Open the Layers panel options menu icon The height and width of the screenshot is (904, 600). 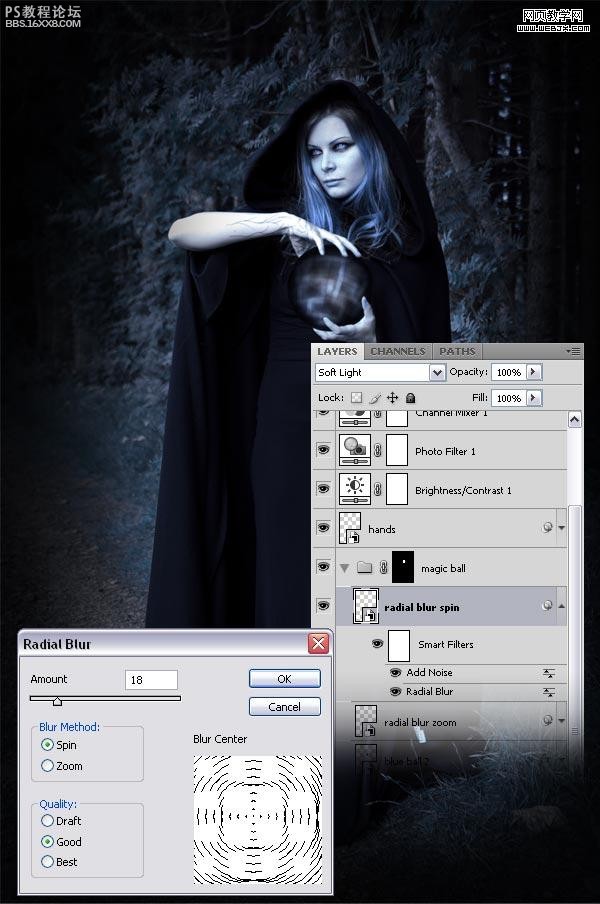click(x=573, y=351)
